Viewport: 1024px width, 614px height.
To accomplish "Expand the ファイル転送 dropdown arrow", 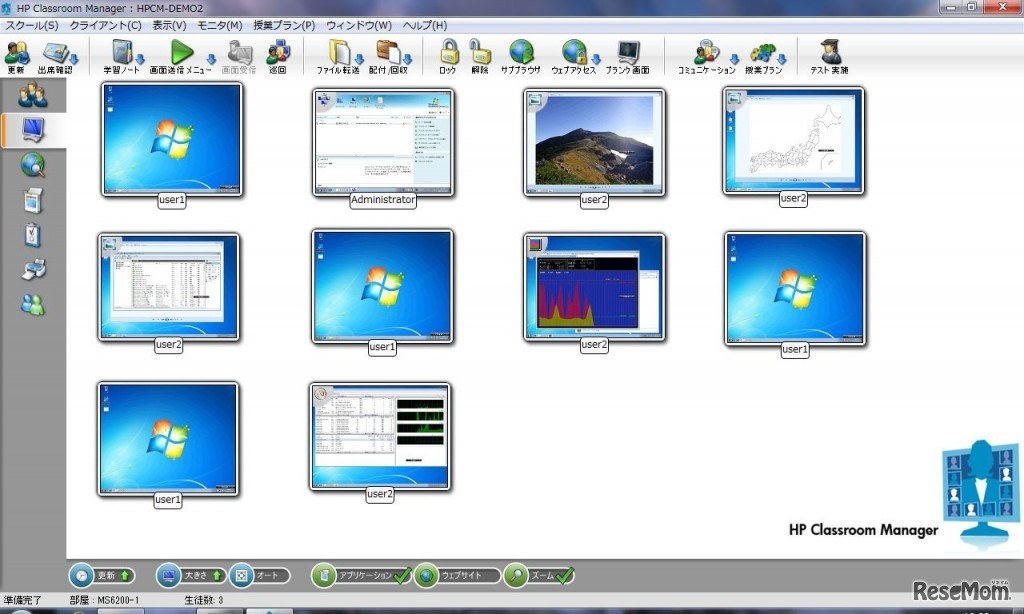I will (359, 59).
